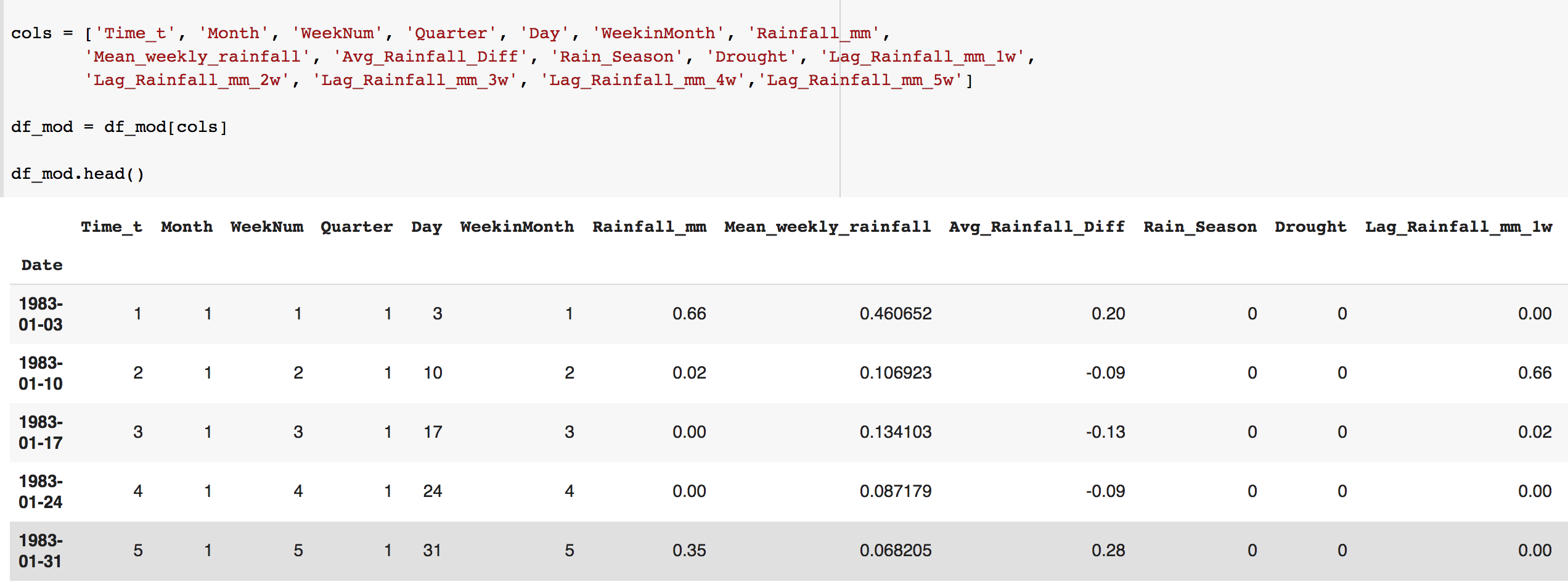This screenshot has width=1568, height=587.
Task: Click the Time_t column header
Action: click(x=112, y=227)
